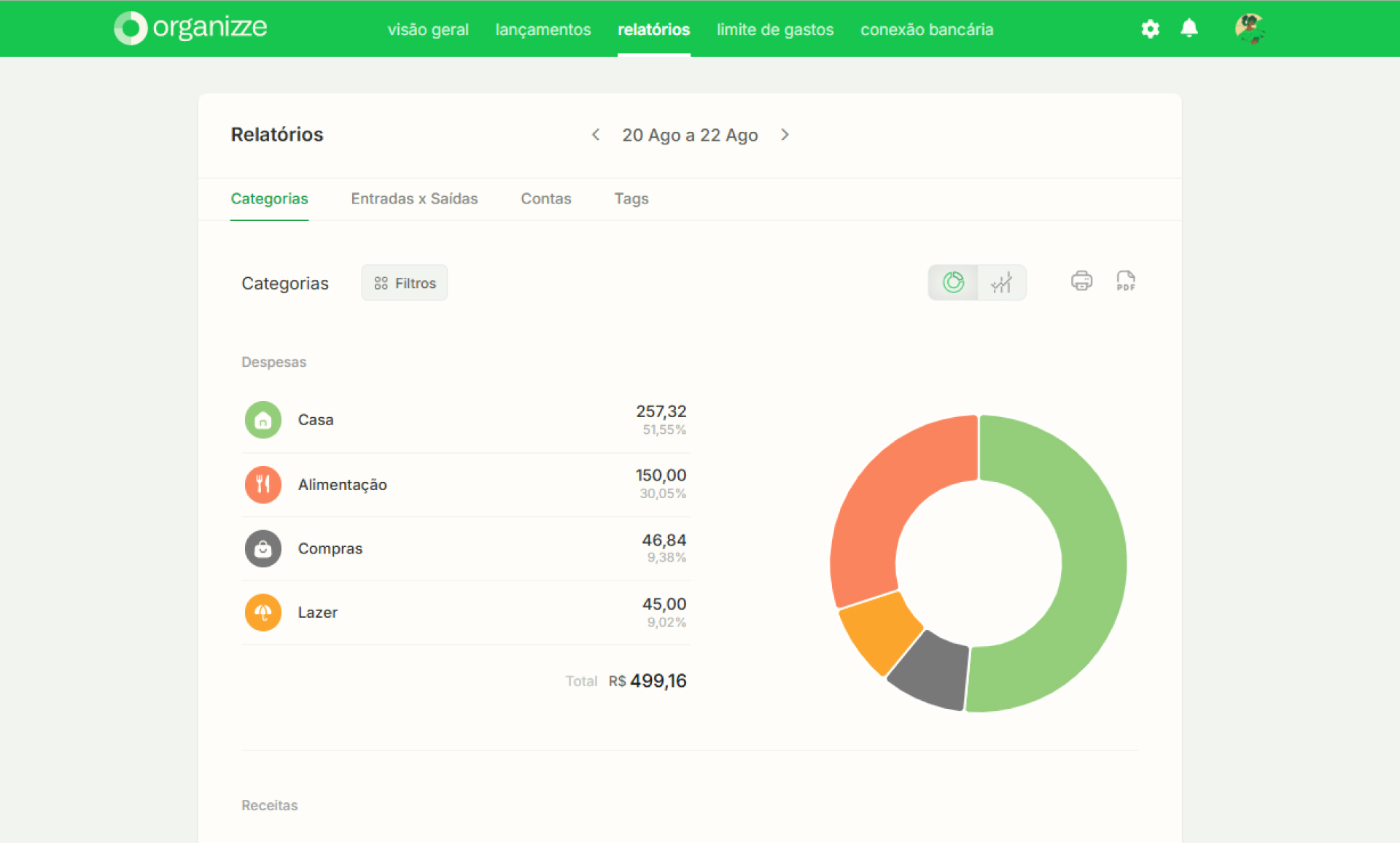Click the user profile avatar
1400x843 pixels.
1249,29
